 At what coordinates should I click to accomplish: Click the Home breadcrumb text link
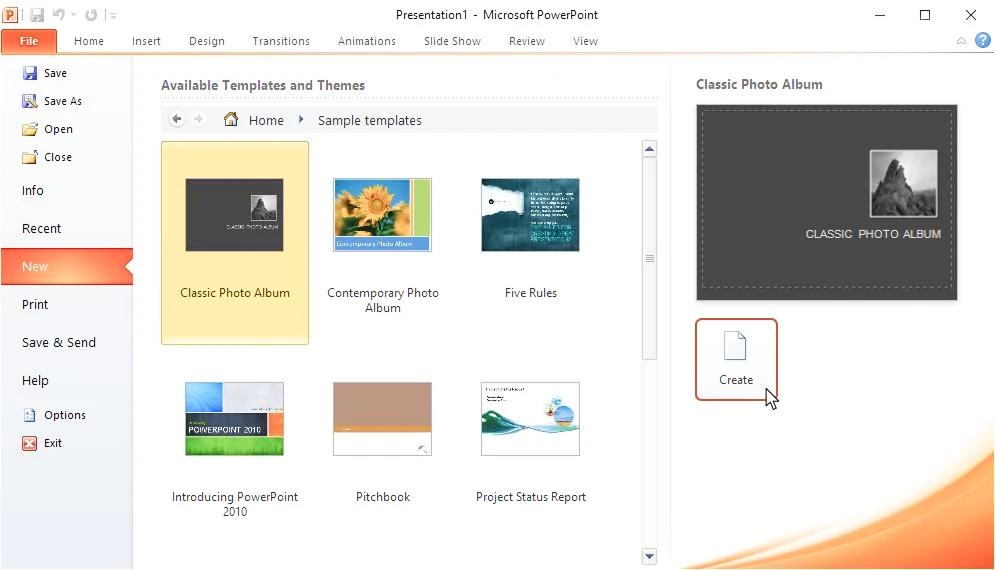pyautogui.click(x=266, y=121)
